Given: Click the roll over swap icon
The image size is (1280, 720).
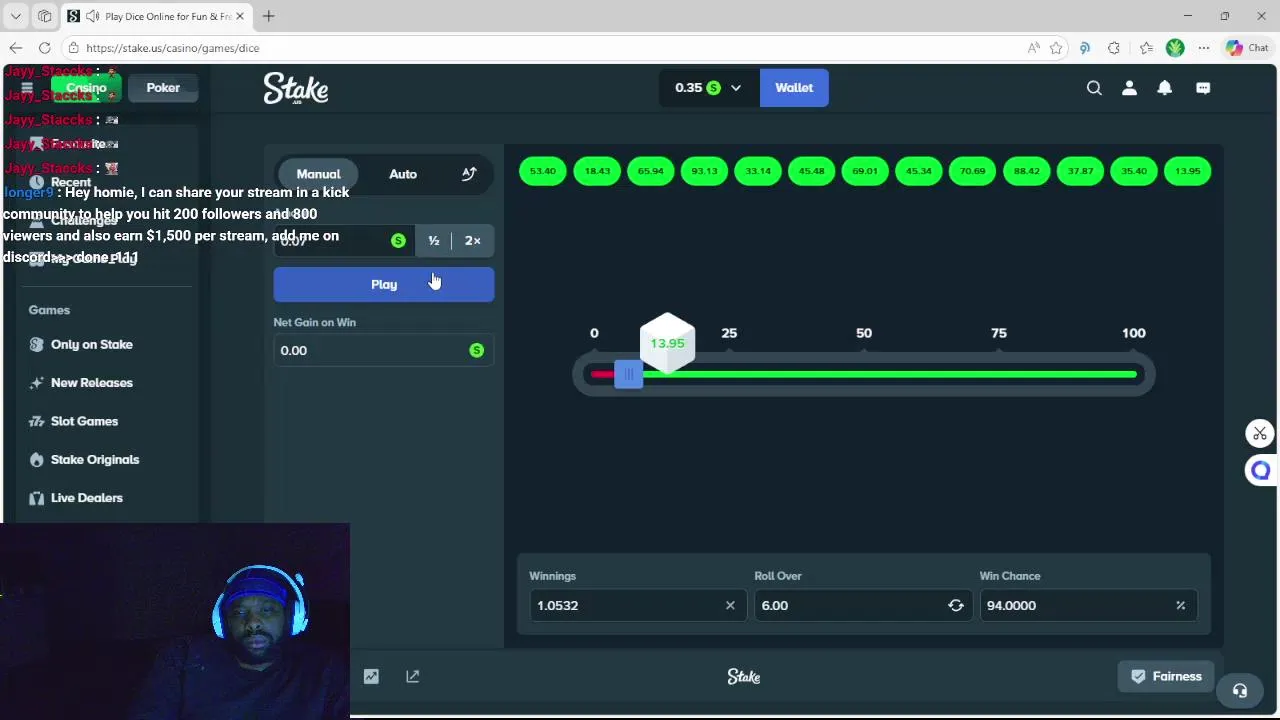Looking at the screenshot, I should tap(956, 605).
